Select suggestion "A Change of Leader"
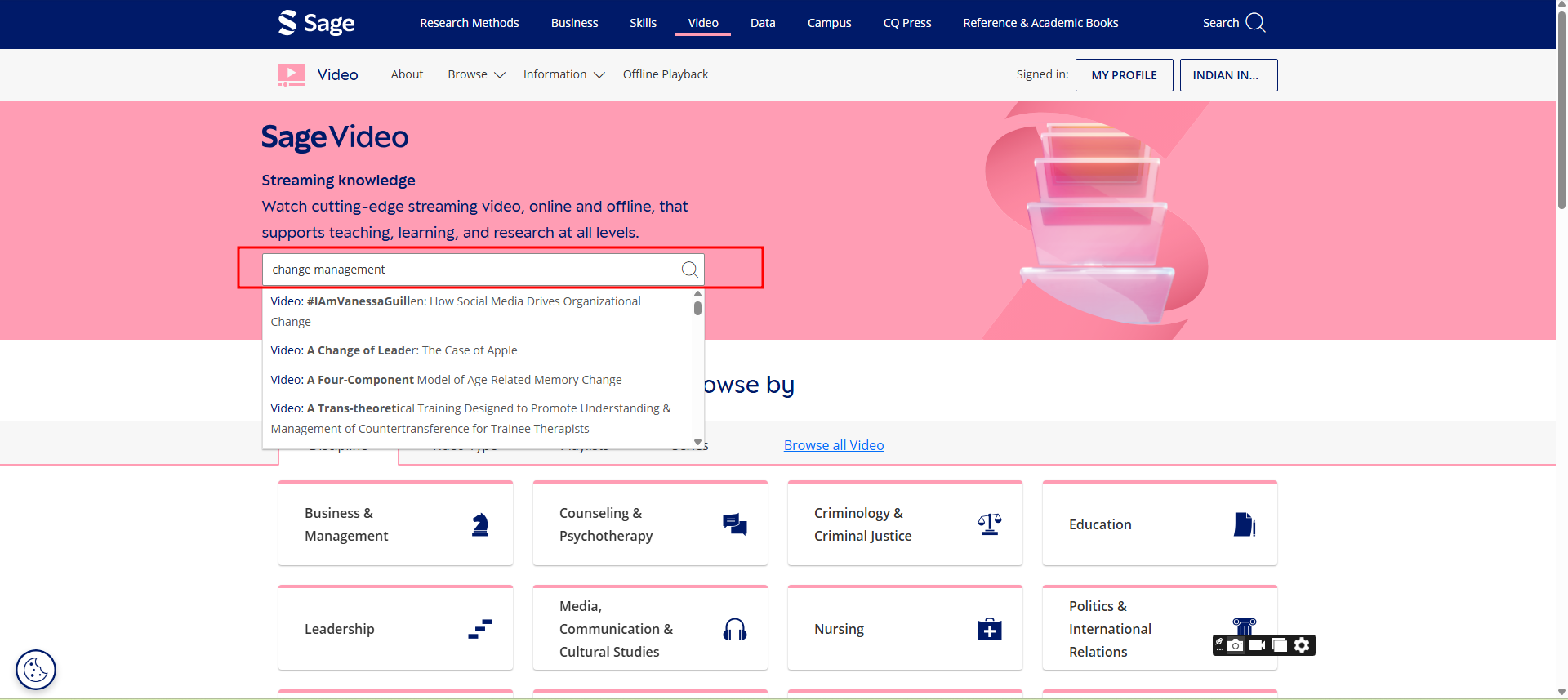This screenshot has width=1568, height=700. (x=394, y=350)
